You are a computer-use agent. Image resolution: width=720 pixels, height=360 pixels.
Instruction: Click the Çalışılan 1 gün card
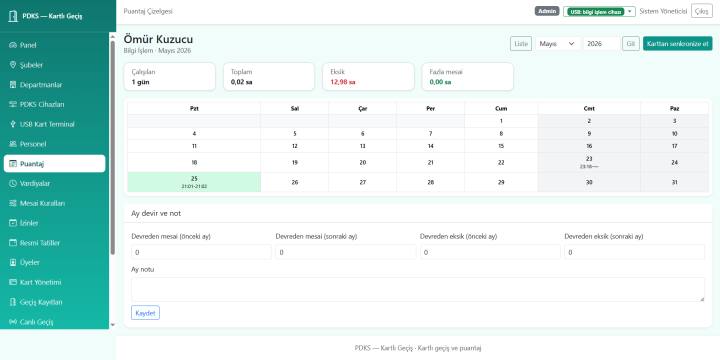(x=169, y=77)
